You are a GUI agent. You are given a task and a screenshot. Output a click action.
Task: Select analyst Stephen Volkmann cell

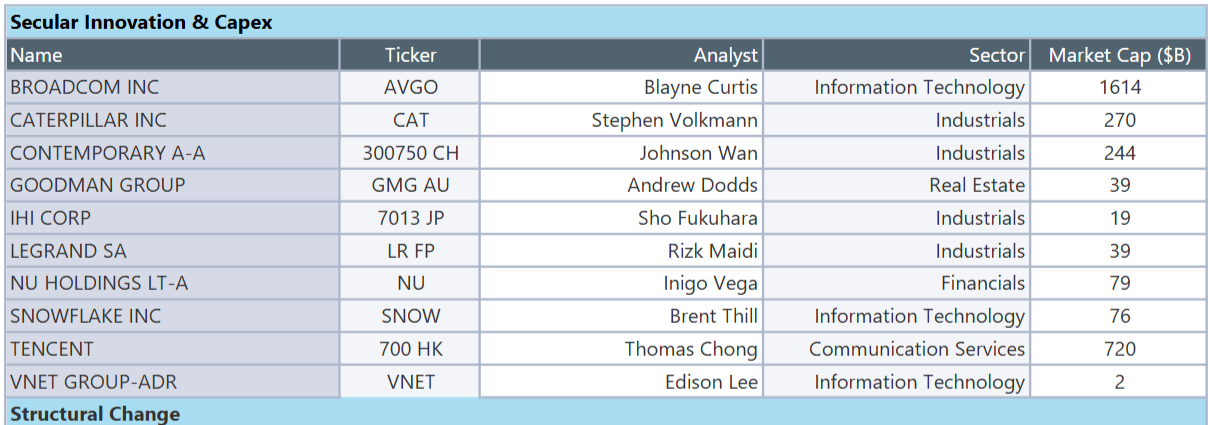tap(674, 120)
